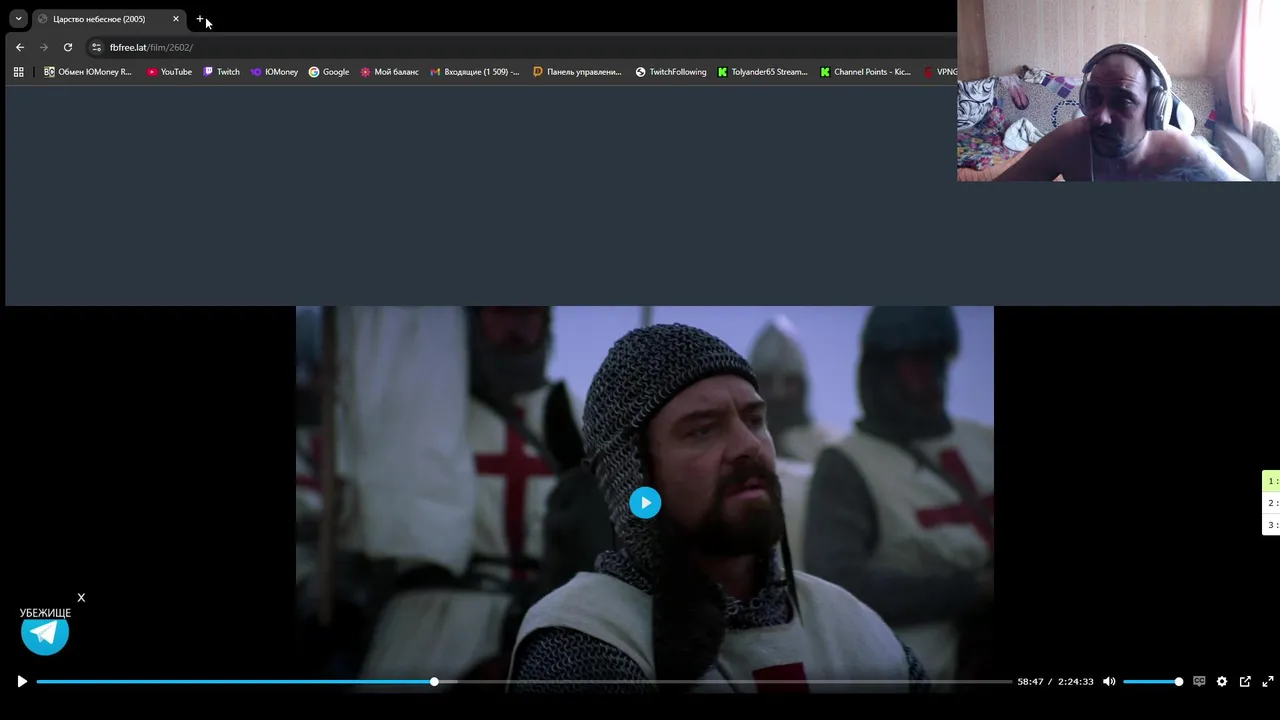1280x720 pixels.
Task: Open the Обмен ЮMoney bookmark
Action: (88, 72)
